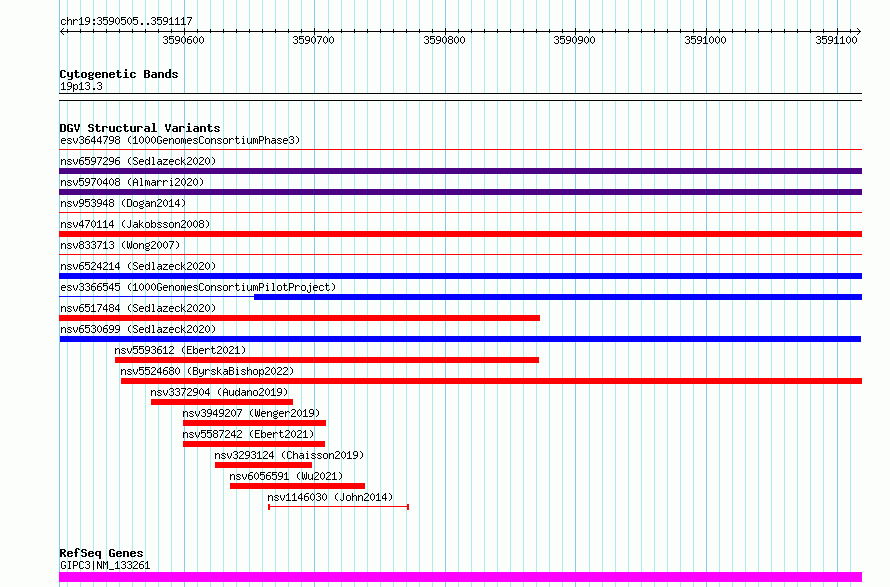This screenshot has width=890, height=587.
Task: Select variant label nsv1146030 (John2014)
Action: point(330,497)
